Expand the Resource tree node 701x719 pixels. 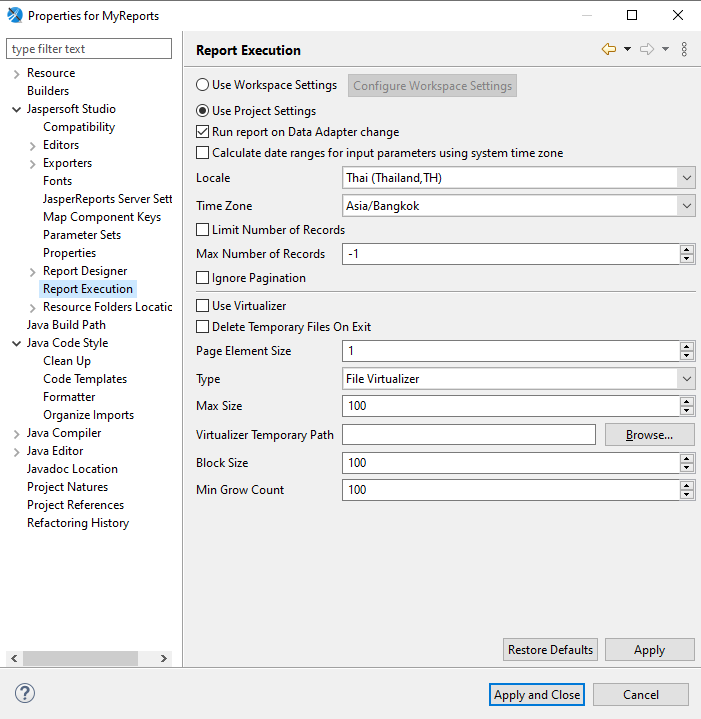[x=17, y=74]
